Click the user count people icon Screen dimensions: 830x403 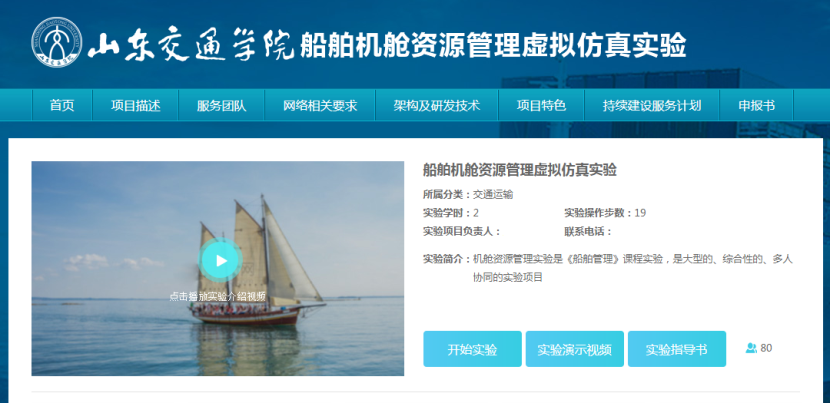point(751,348)
